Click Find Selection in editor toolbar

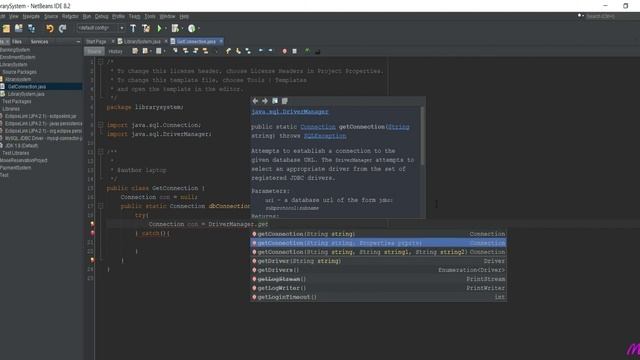coord(175,51)
